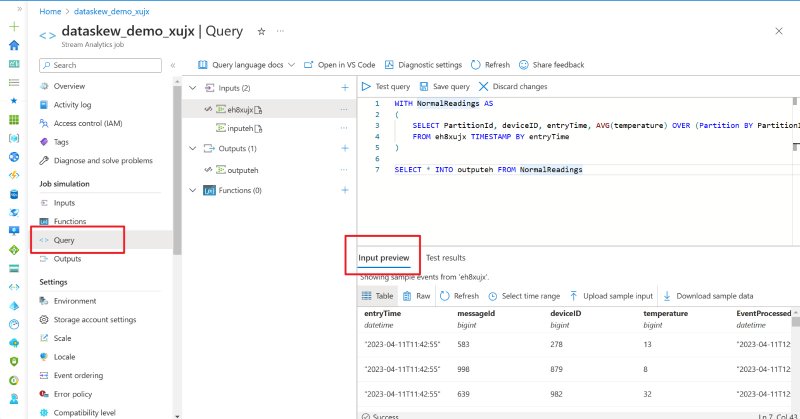This screenshot has width=800, height=419.
Task: Click the Home breadcrumb link
Action: [50, 11]
